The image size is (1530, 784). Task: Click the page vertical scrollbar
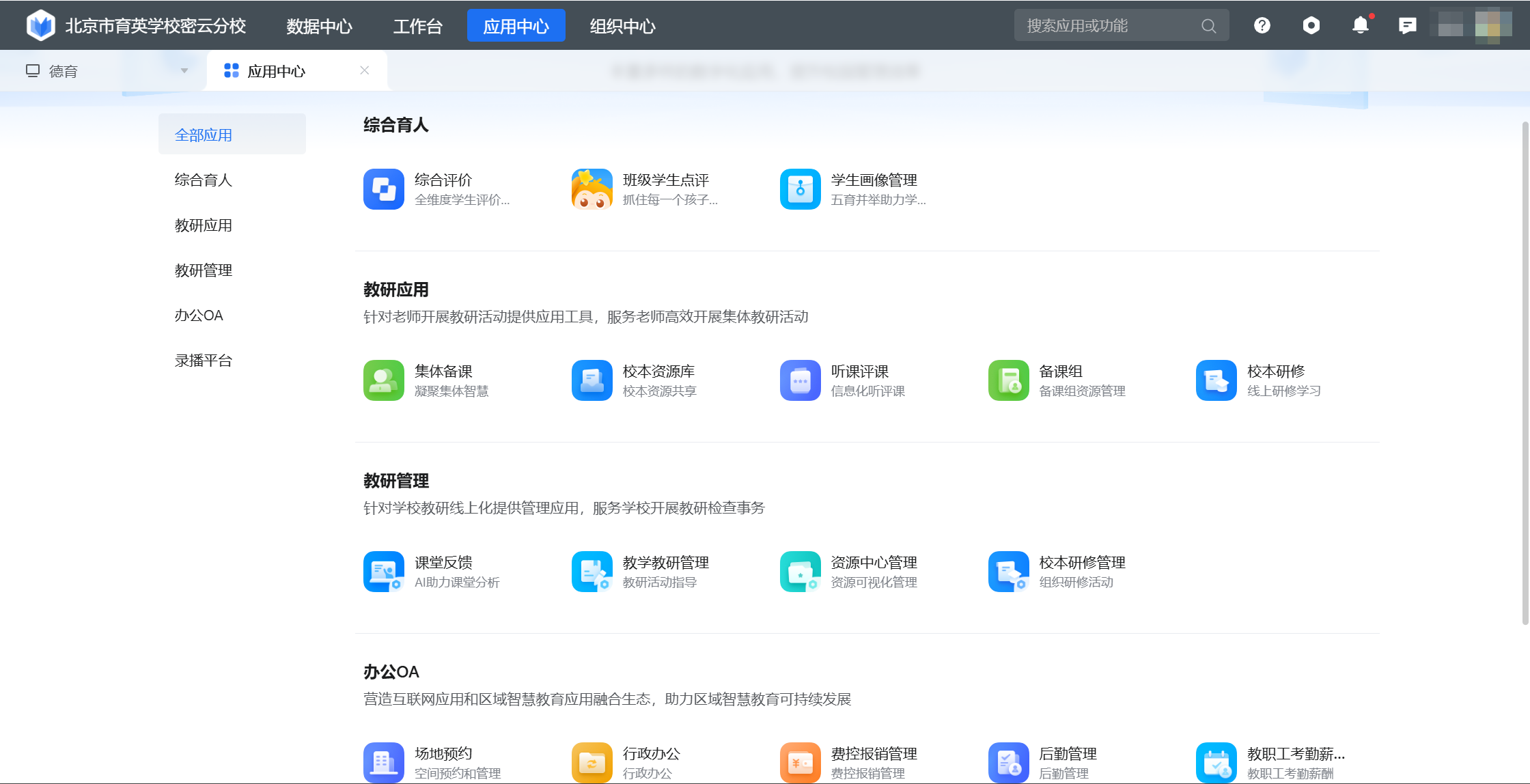[1525, 374]
